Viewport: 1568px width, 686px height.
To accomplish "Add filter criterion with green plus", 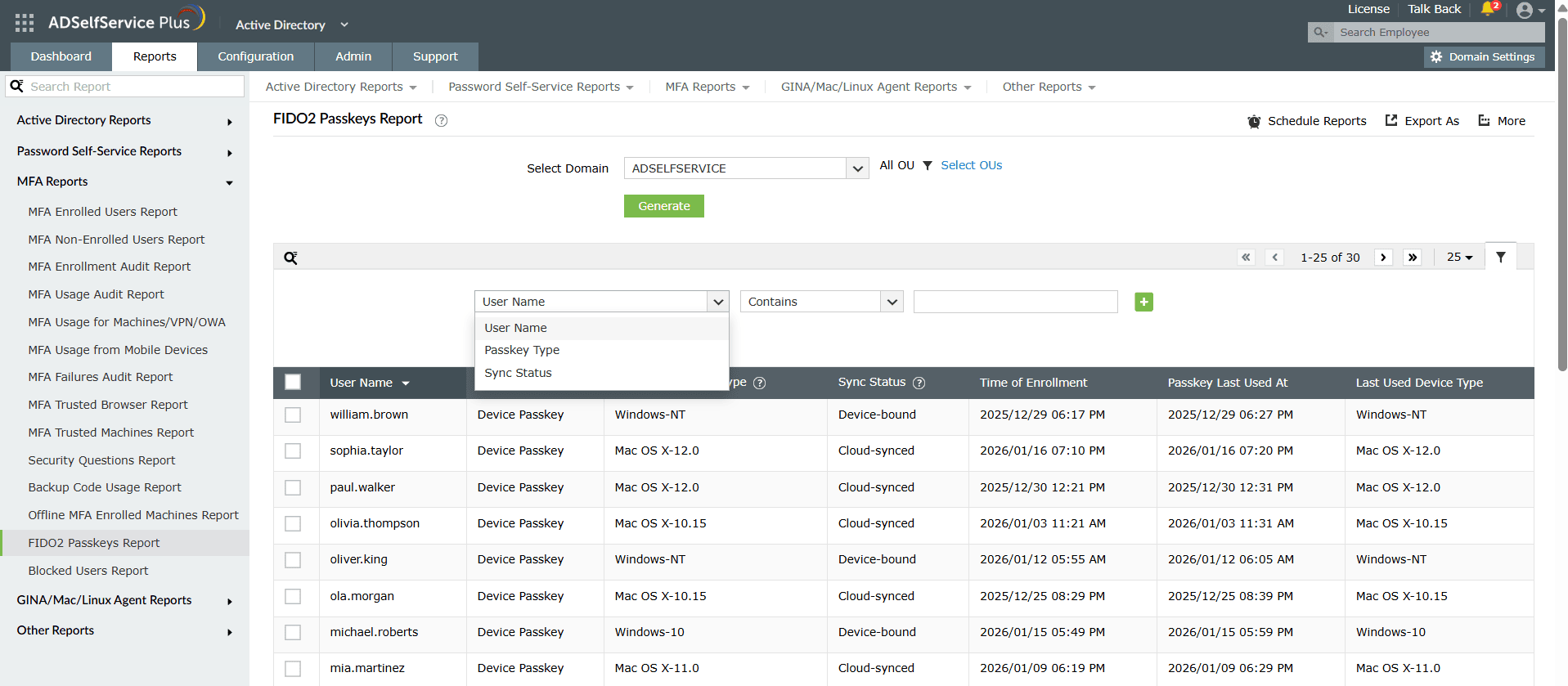I will pyautogui.click(x=1144, y=302).
